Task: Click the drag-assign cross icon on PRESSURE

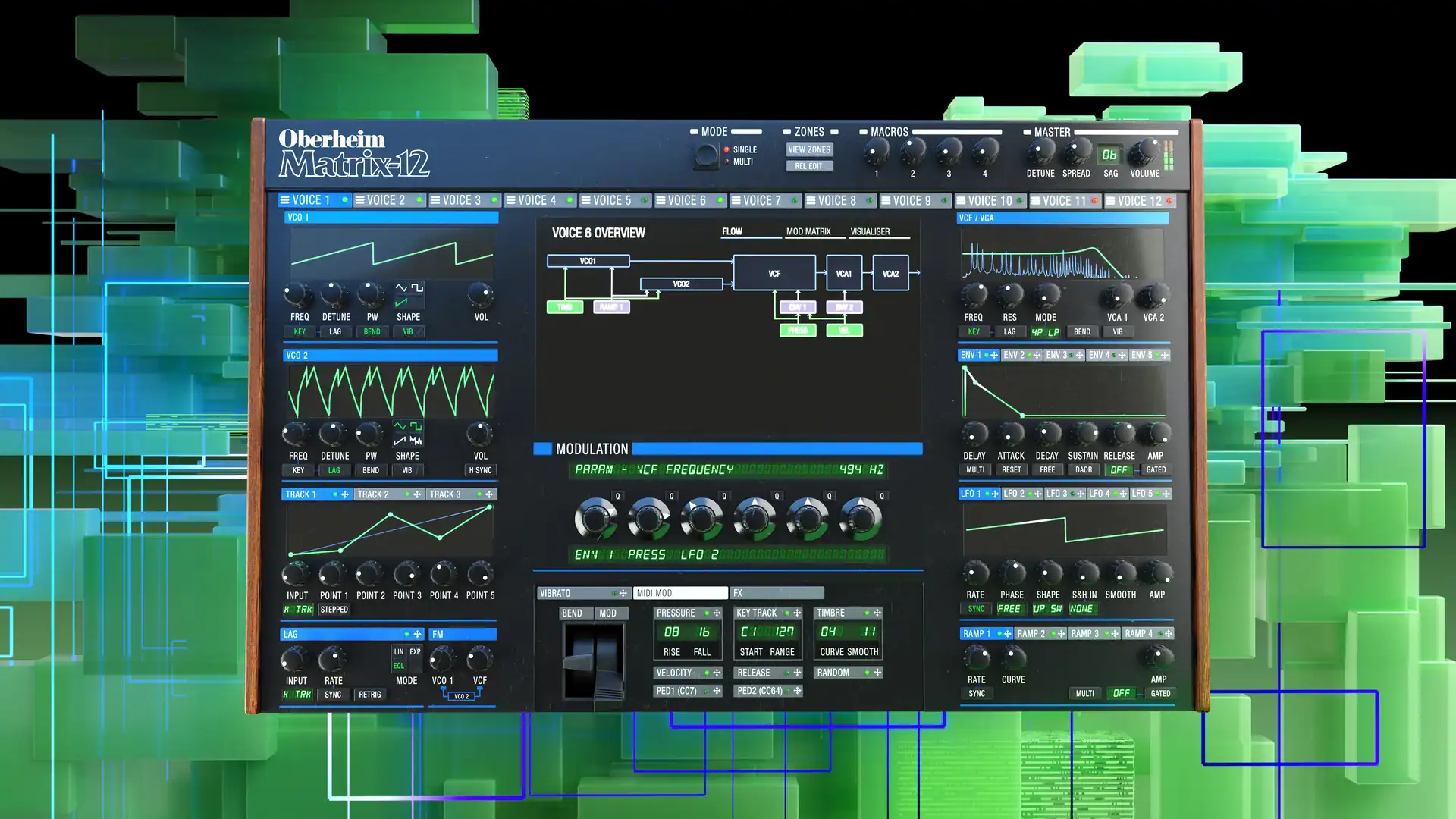Action: pos(717,613)
